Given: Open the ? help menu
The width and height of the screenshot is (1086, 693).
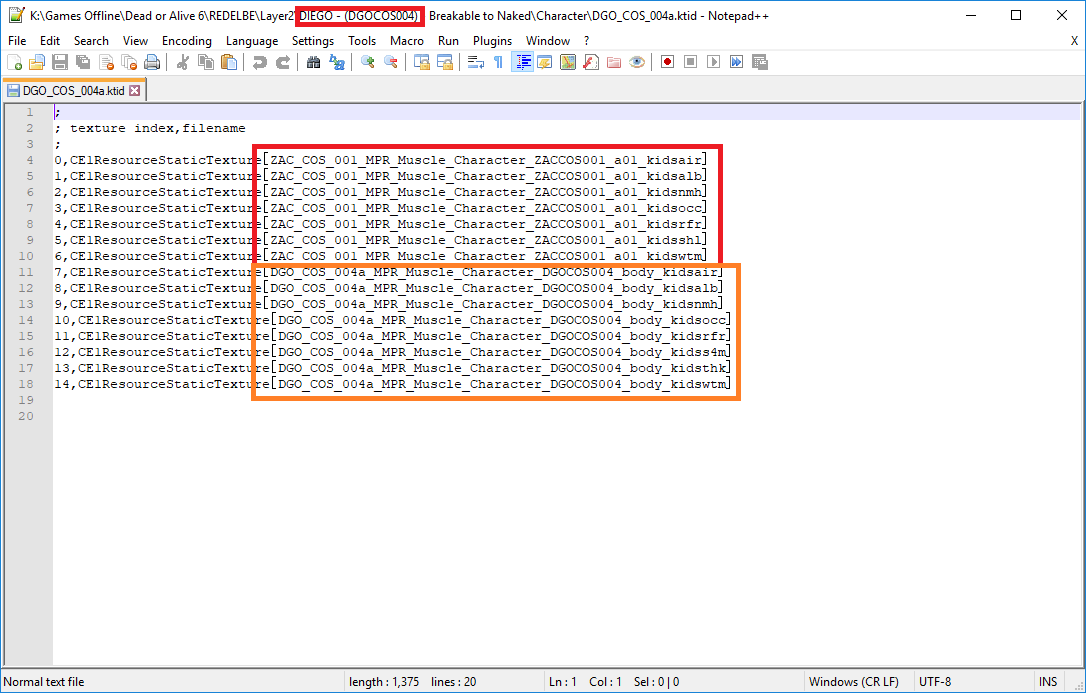Looking at the screenshot, I should pos(587,41).
